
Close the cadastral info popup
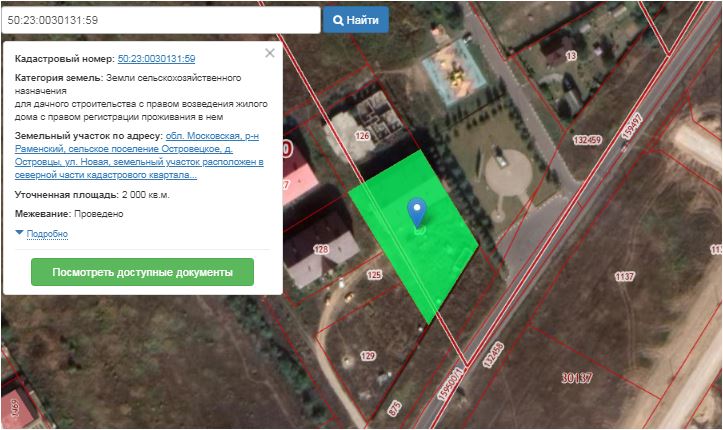269,53
